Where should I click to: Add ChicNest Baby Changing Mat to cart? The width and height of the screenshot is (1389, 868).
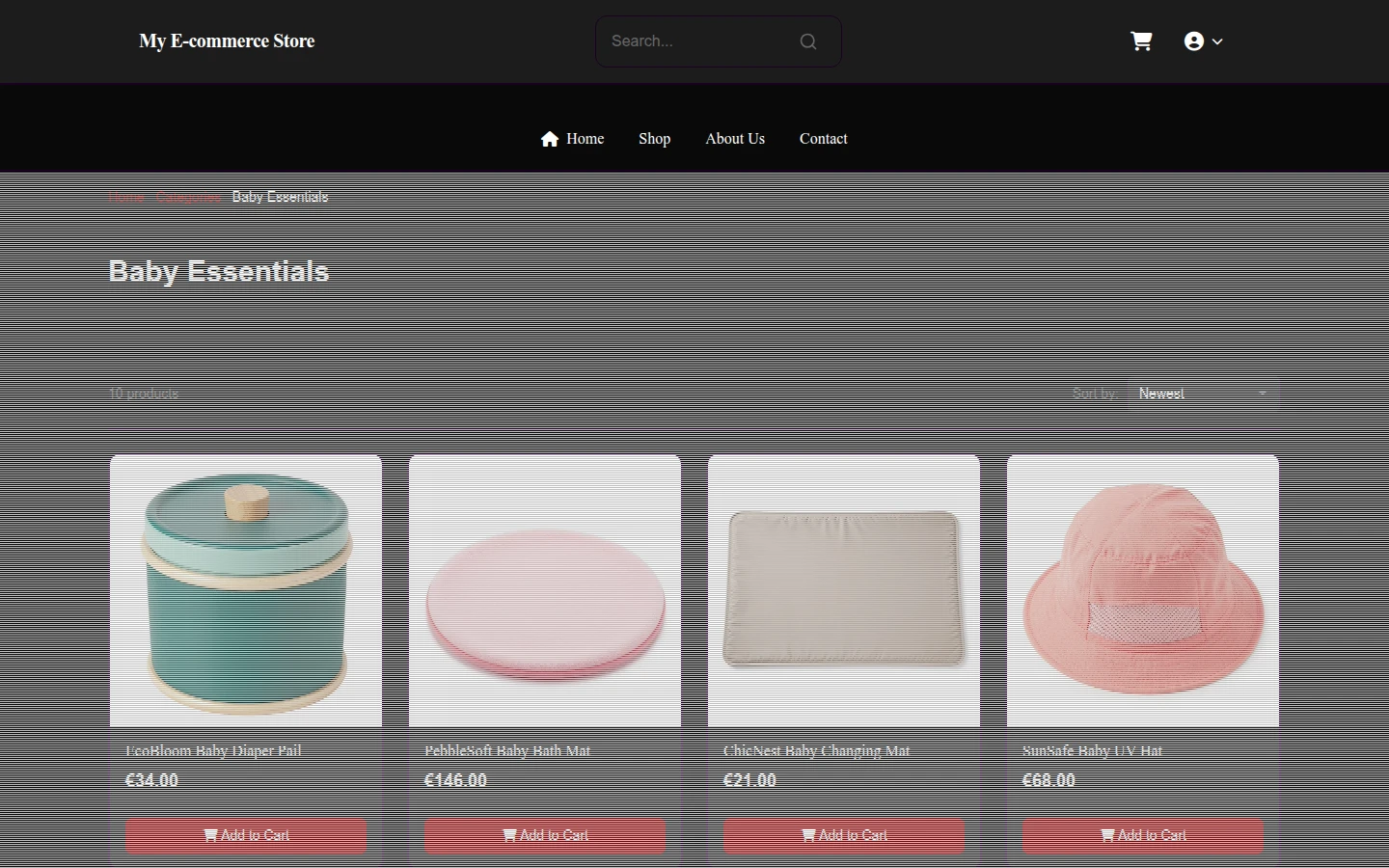click(x=844, y=835)
